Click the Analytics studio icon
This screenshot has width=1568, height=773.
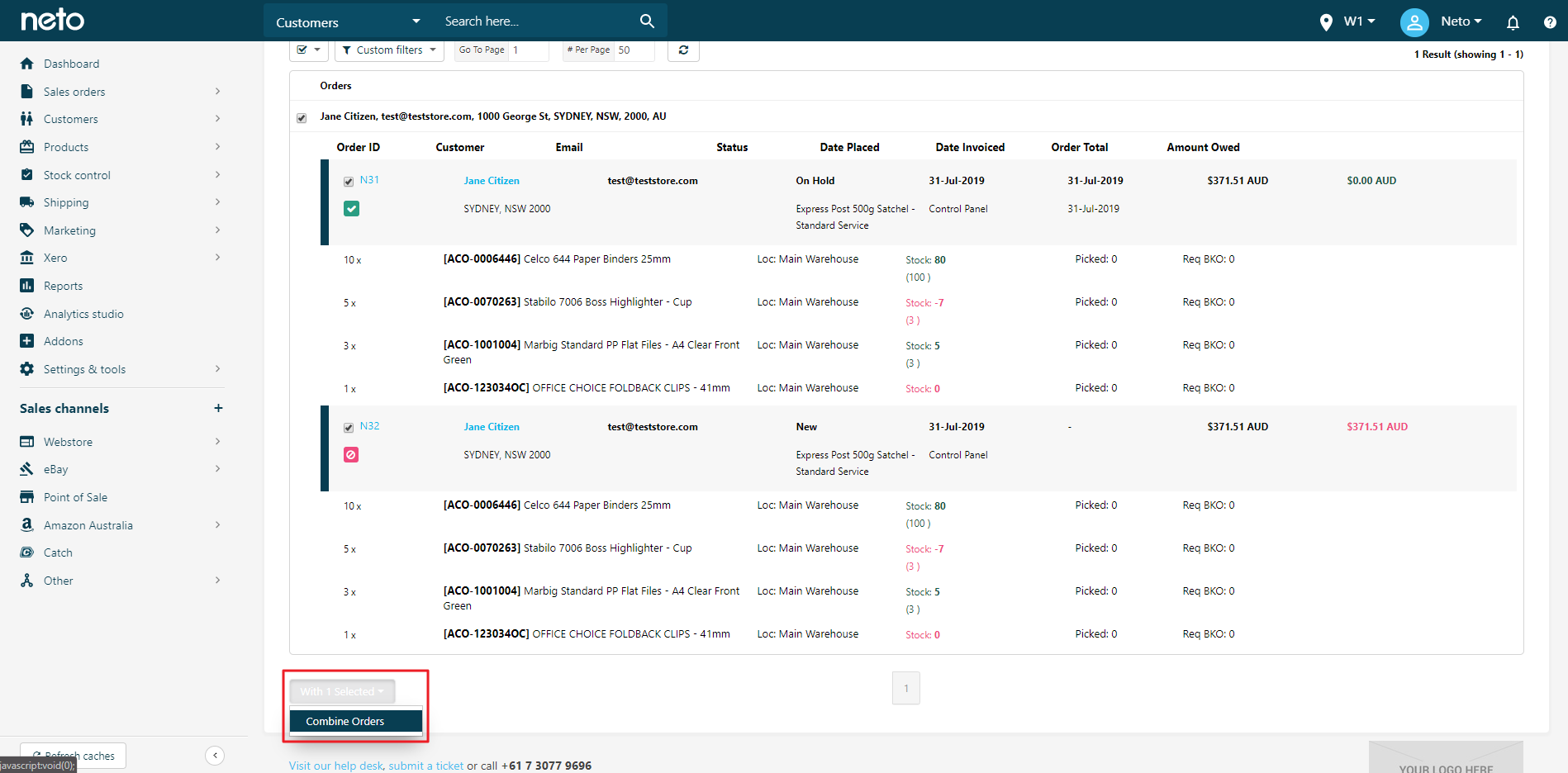pos(27,314)
